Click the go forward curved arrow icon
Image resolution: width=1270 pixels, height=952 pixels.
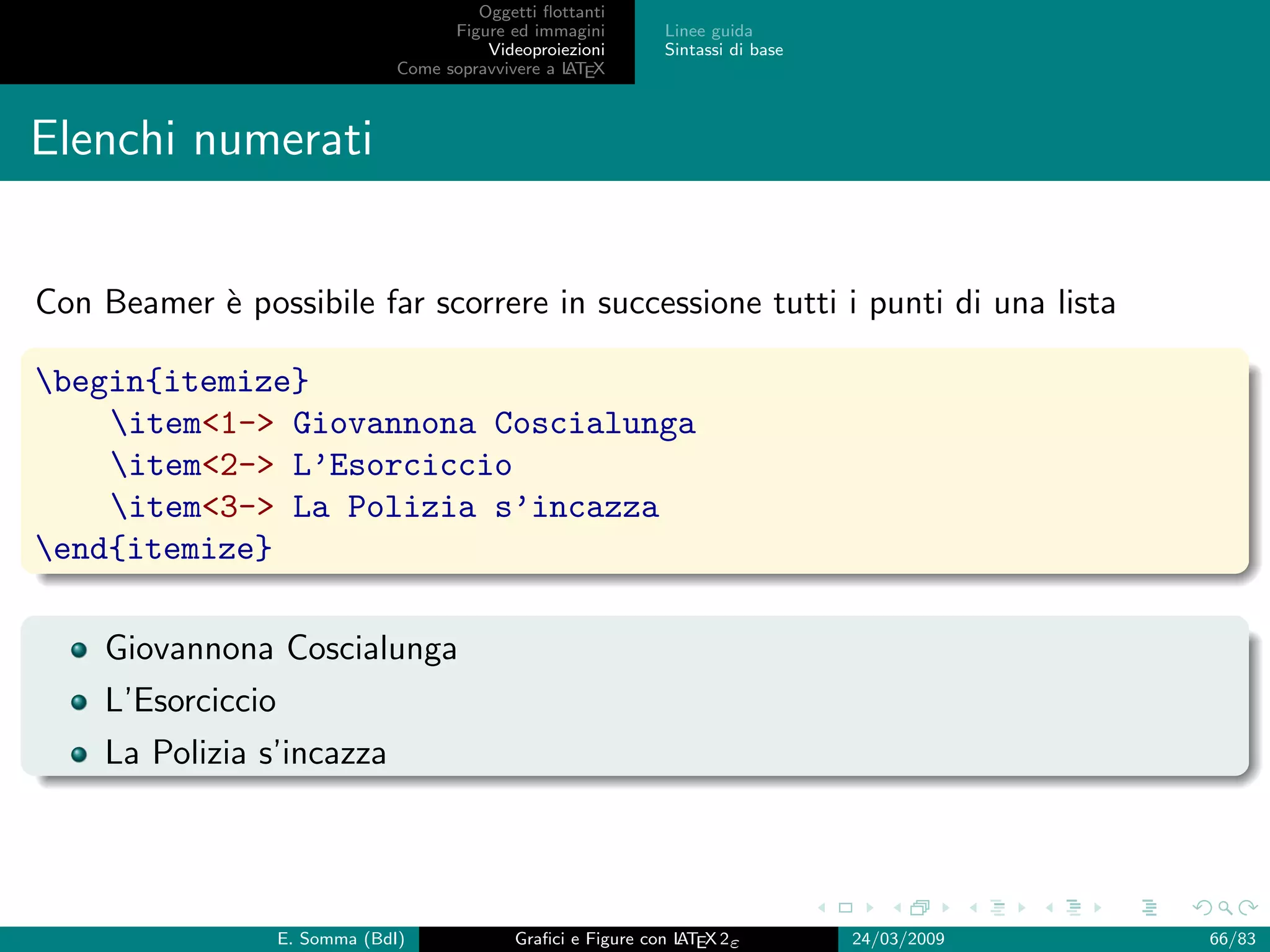click(x=1248, y=908)
